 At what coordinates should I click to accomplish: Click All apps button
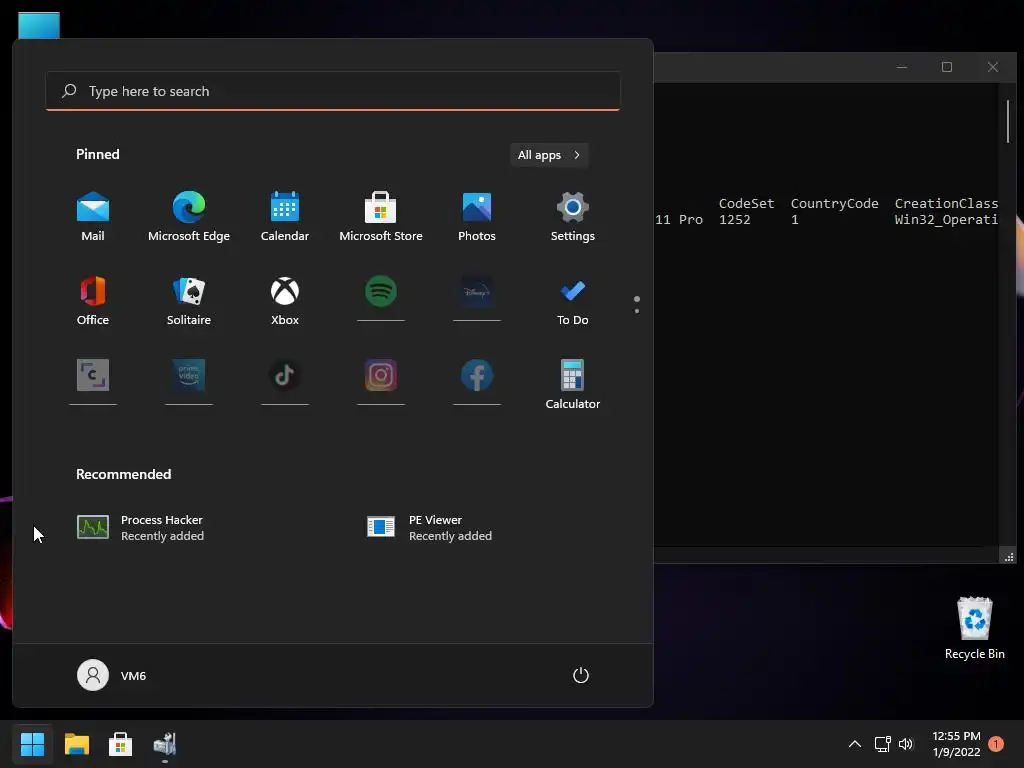point(549,155)
